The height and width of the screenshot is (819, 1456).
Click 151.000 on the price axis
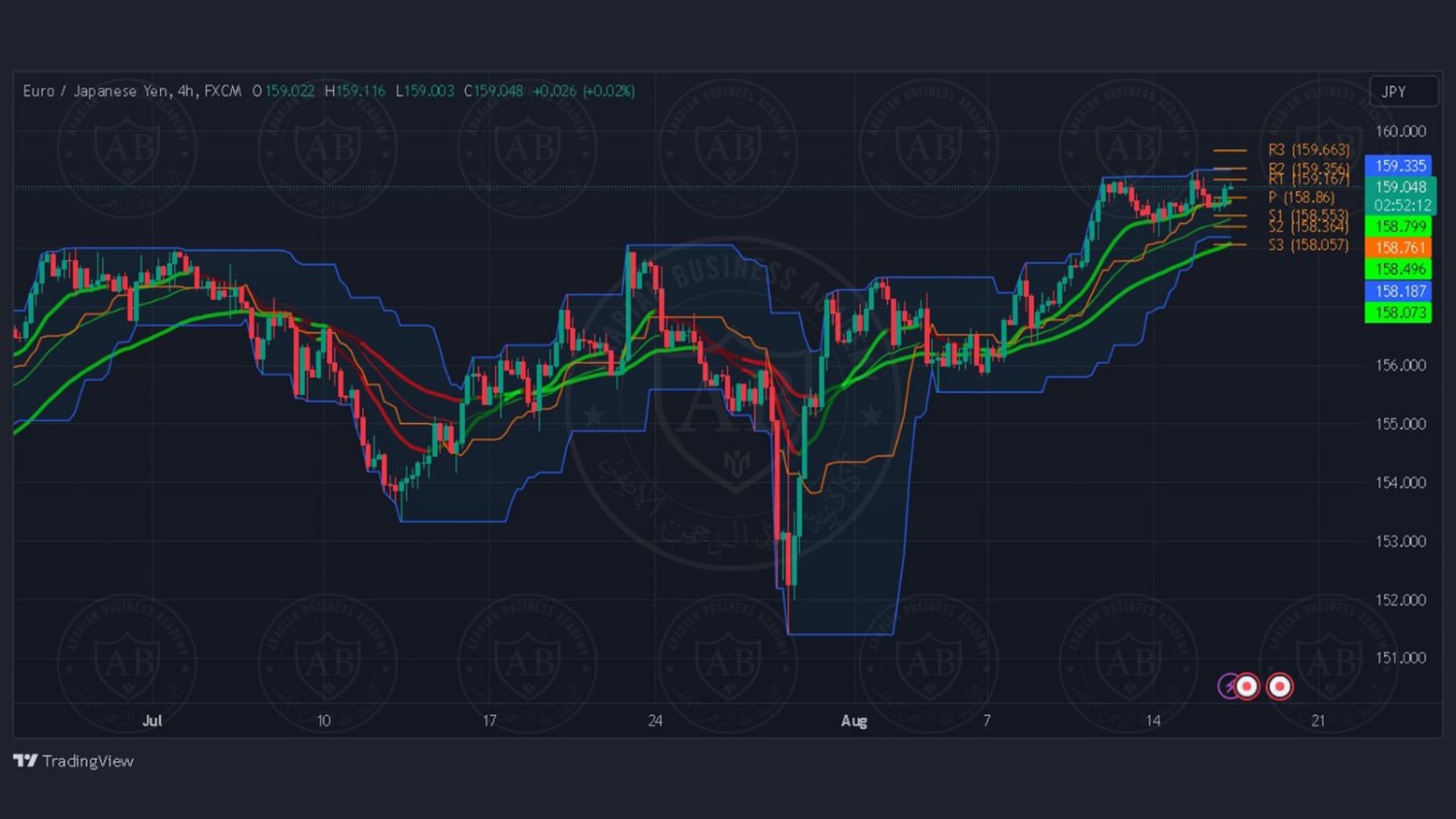1401,658
